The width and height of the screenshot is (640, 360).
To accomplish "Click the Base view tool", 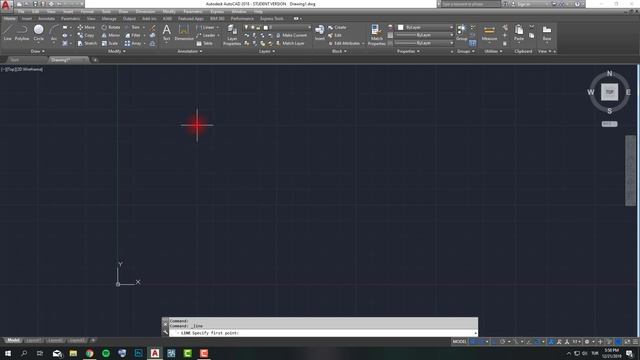I will coord(547,32).
